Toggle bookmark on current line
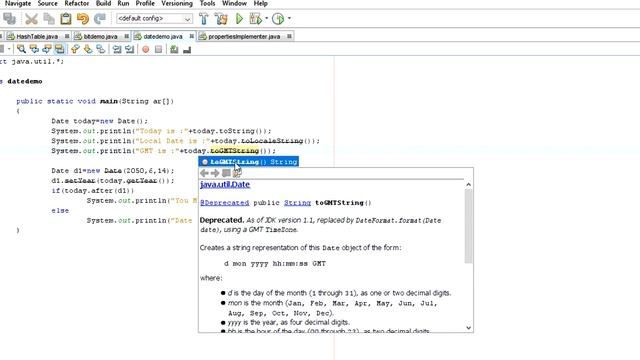This screenshot has height=360, width=640. [x=100, y=49]
